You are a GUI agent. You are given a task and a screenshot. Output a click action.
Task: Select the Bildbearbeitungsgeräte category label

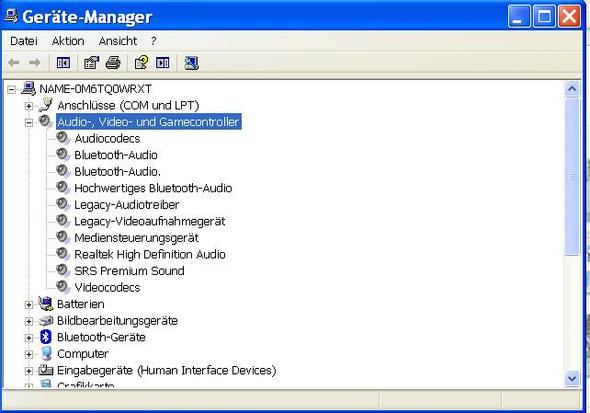(117, 320)
